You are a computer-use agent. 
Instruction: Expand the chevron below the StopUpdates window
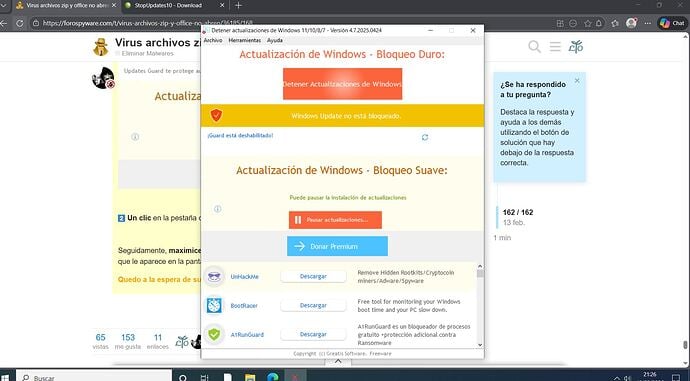point(338,361)
